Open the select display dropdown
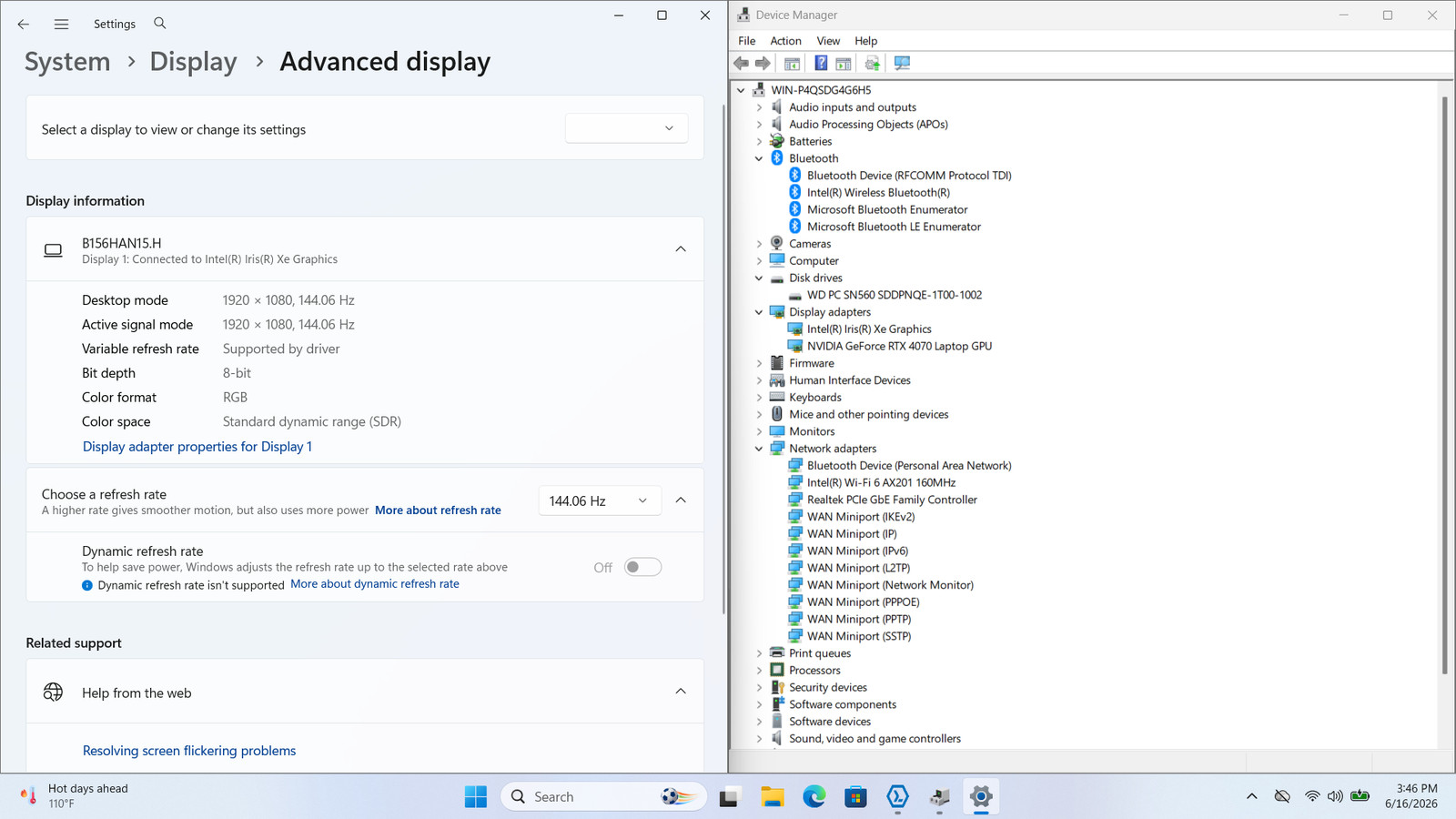This screenshot has width=1456, height=819. (626, 128)
